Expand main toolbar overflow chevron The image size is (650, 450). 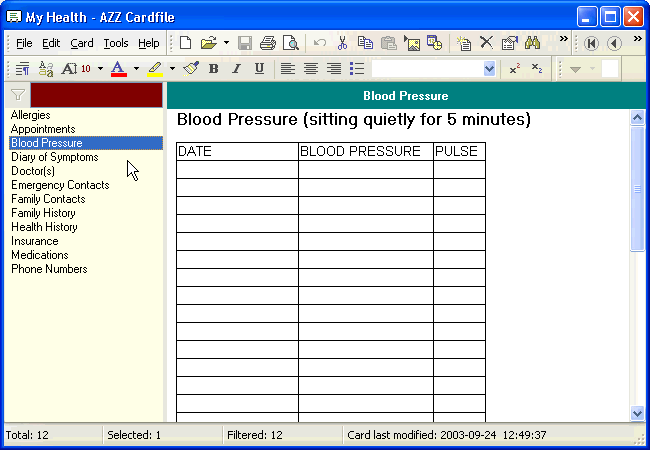tap(563, 39)
